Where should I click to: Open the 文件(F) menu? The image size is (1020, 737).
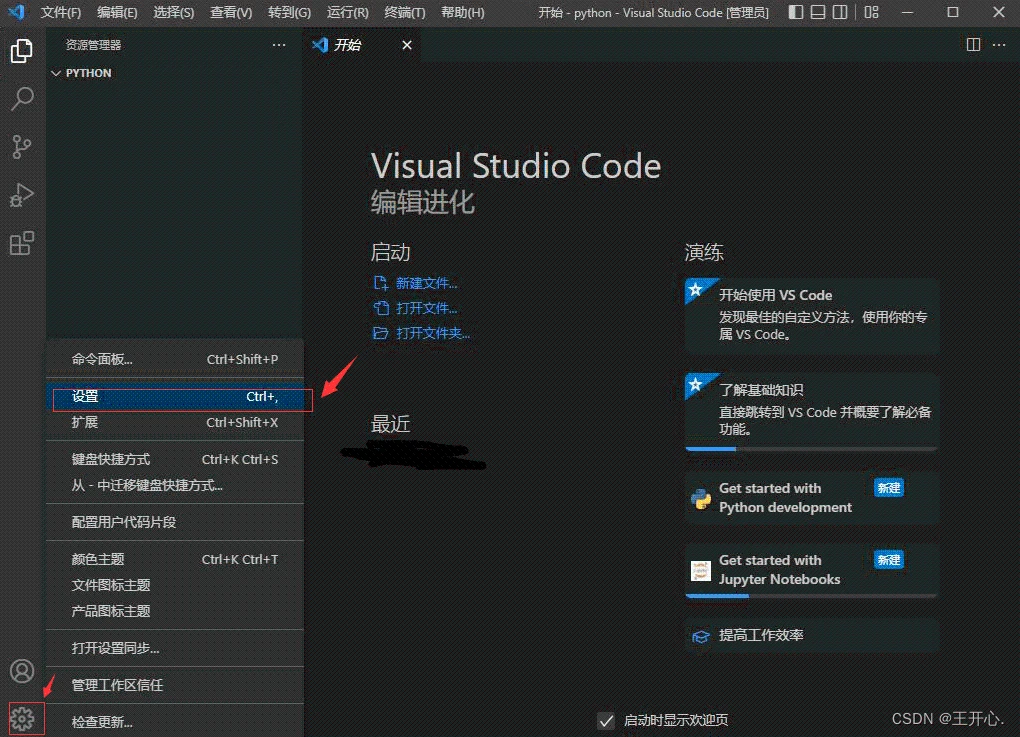click(60, 12)
